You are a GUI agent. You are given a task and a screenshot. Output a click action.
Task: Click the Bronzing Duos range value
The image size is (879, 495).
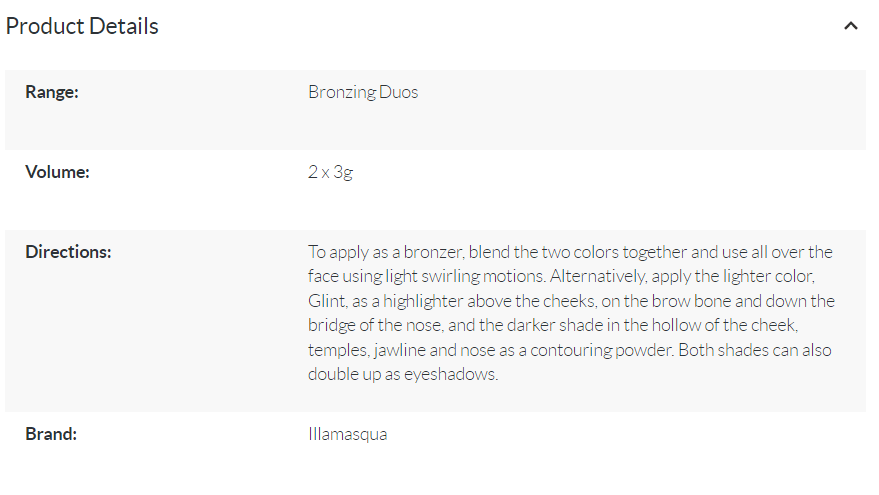pyautogui.click(x=363, y=92)
